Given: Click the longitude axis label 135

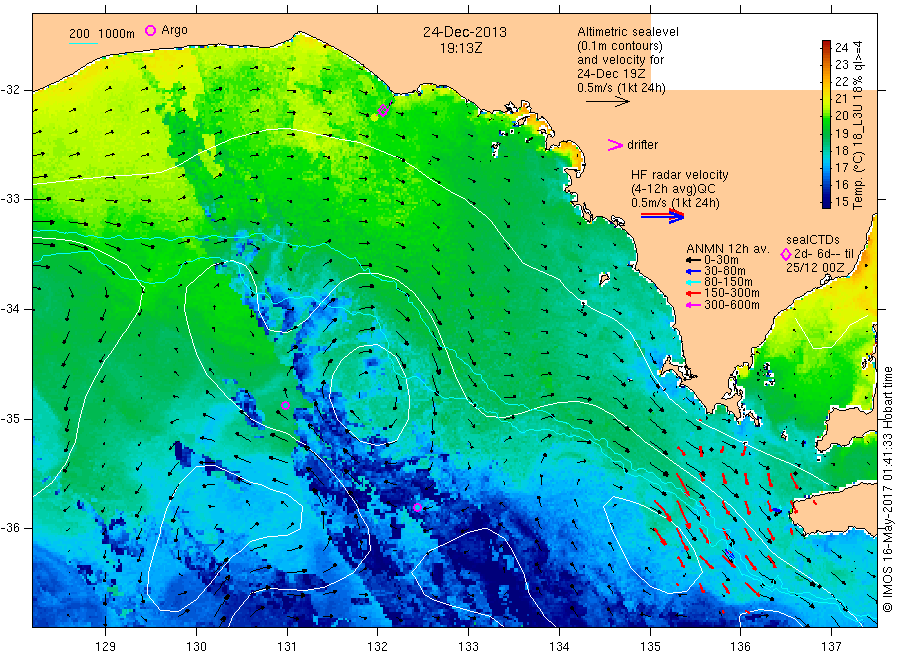Looking at the screenshot, I should coord(650,647).
